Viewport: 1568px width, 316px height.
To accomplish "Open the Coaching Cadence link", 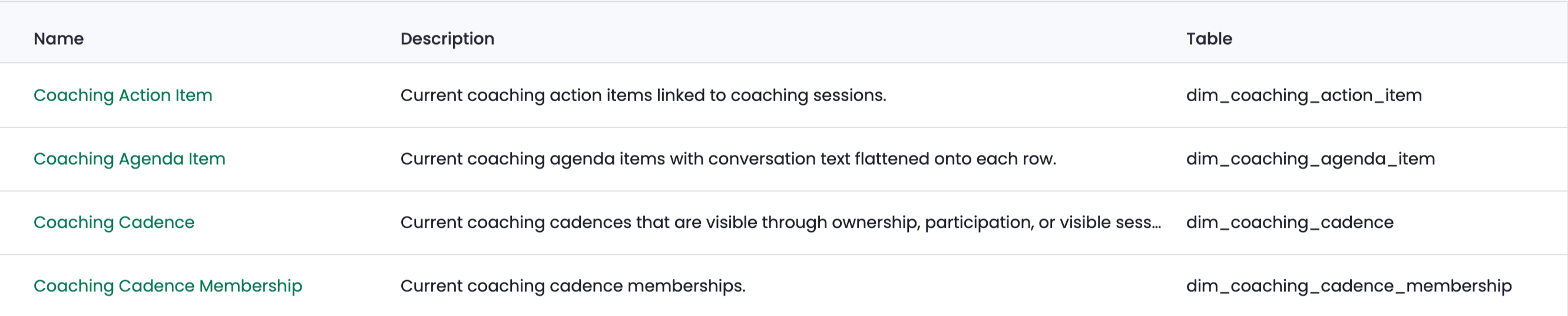I will 114,222.
